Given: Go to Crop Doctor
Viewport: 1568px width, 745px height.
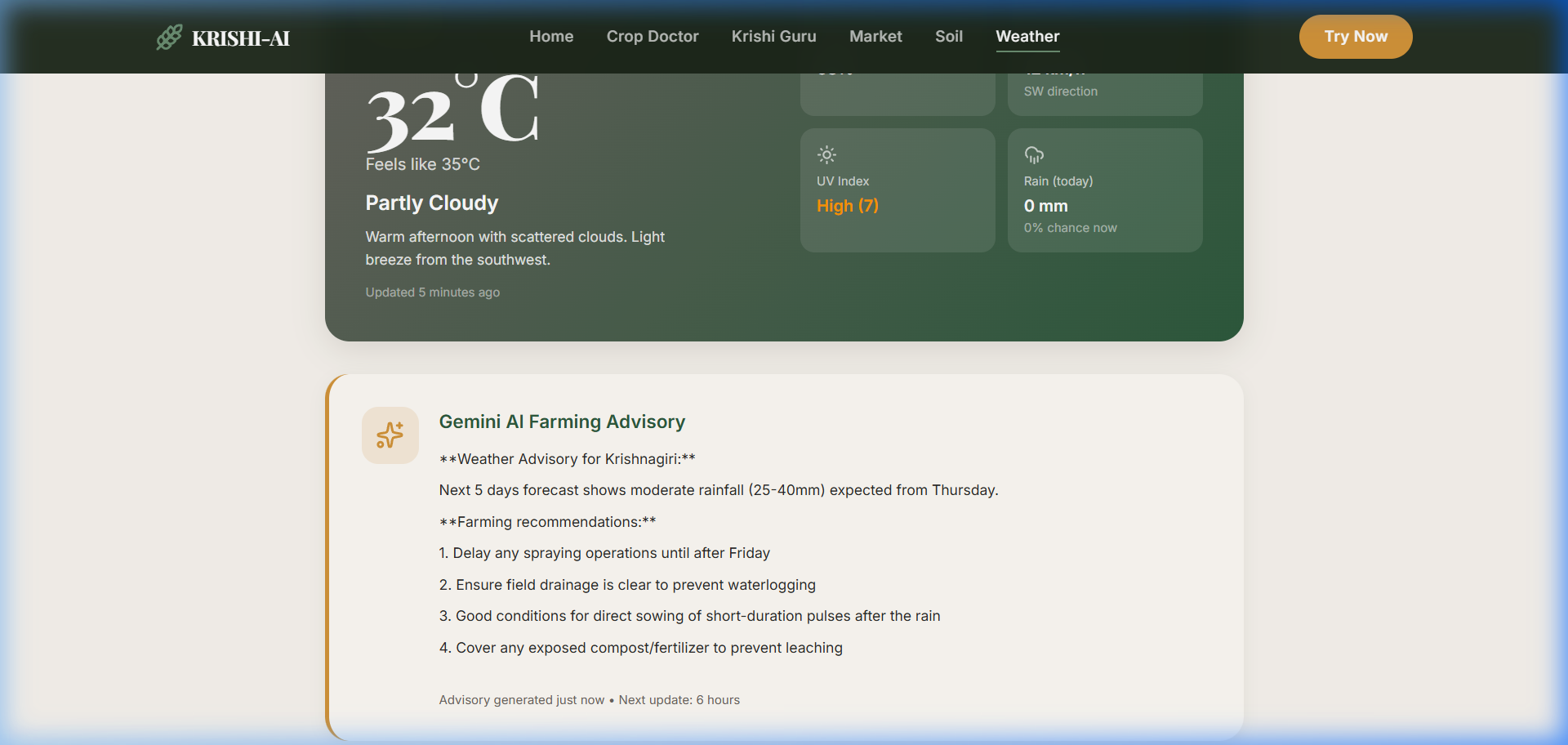Looking at the screenshot, I should pyautogui.click(x=653, y=37).
